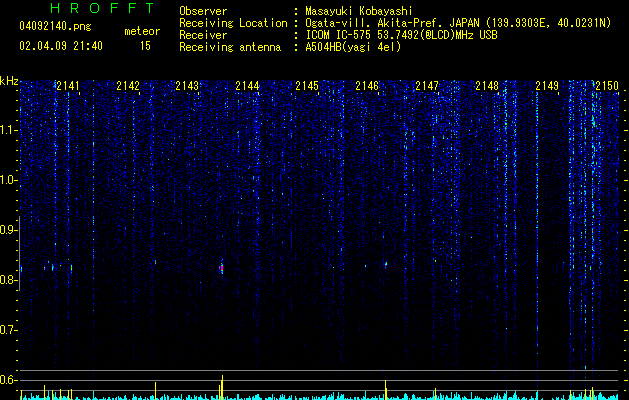Click the 2148 time marker
This screenshot has width=629, height=400.
(x=487, y=85)
